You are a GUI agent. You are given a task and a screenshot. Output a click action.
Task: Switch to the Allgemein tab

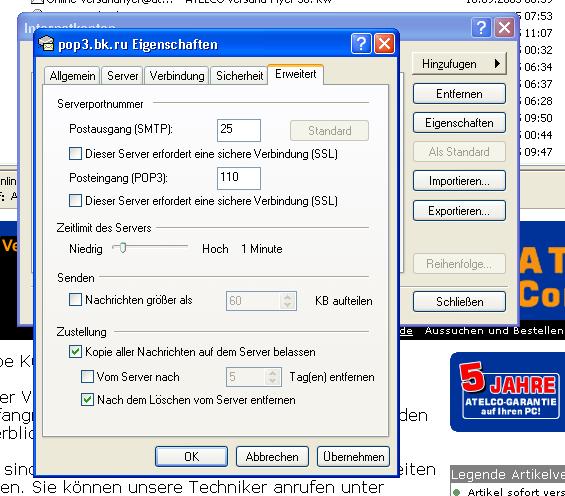(72, 76)
